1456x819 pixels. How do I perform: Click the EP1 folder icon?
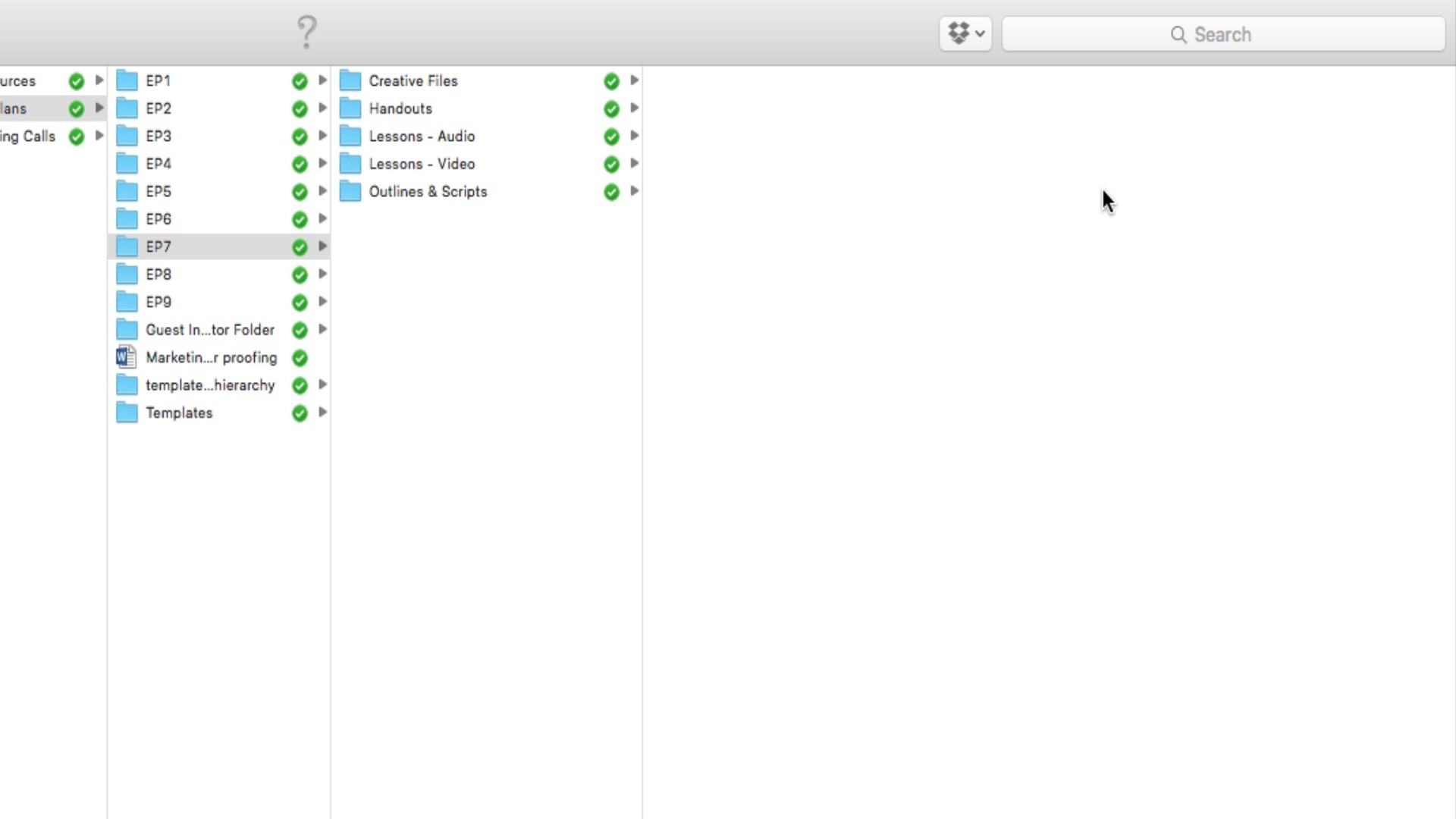click(127, 80)
